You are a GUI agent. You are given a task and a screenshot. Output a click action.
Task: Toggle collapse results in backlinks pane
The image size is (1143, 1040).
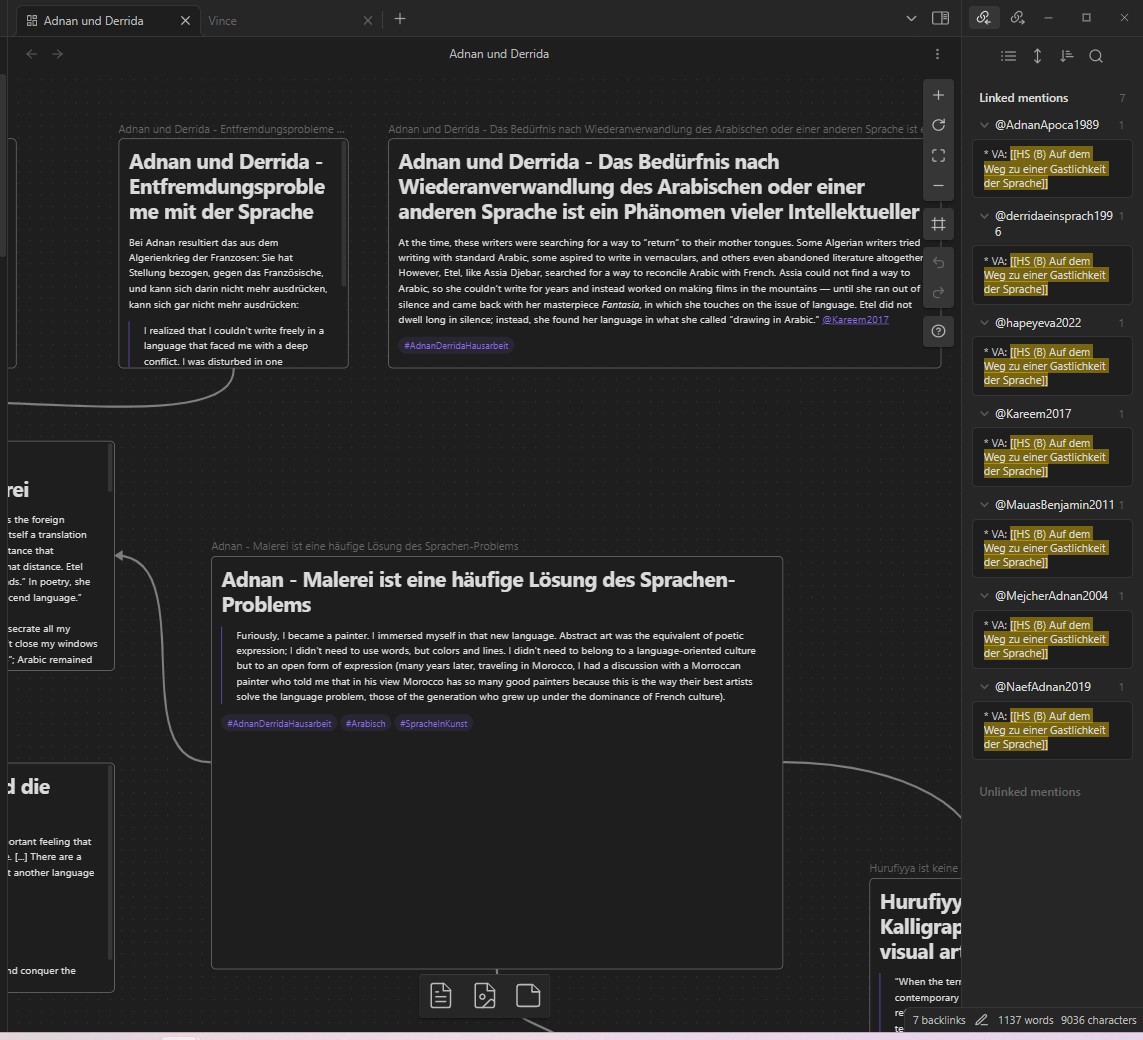[x=1008, y=56]
